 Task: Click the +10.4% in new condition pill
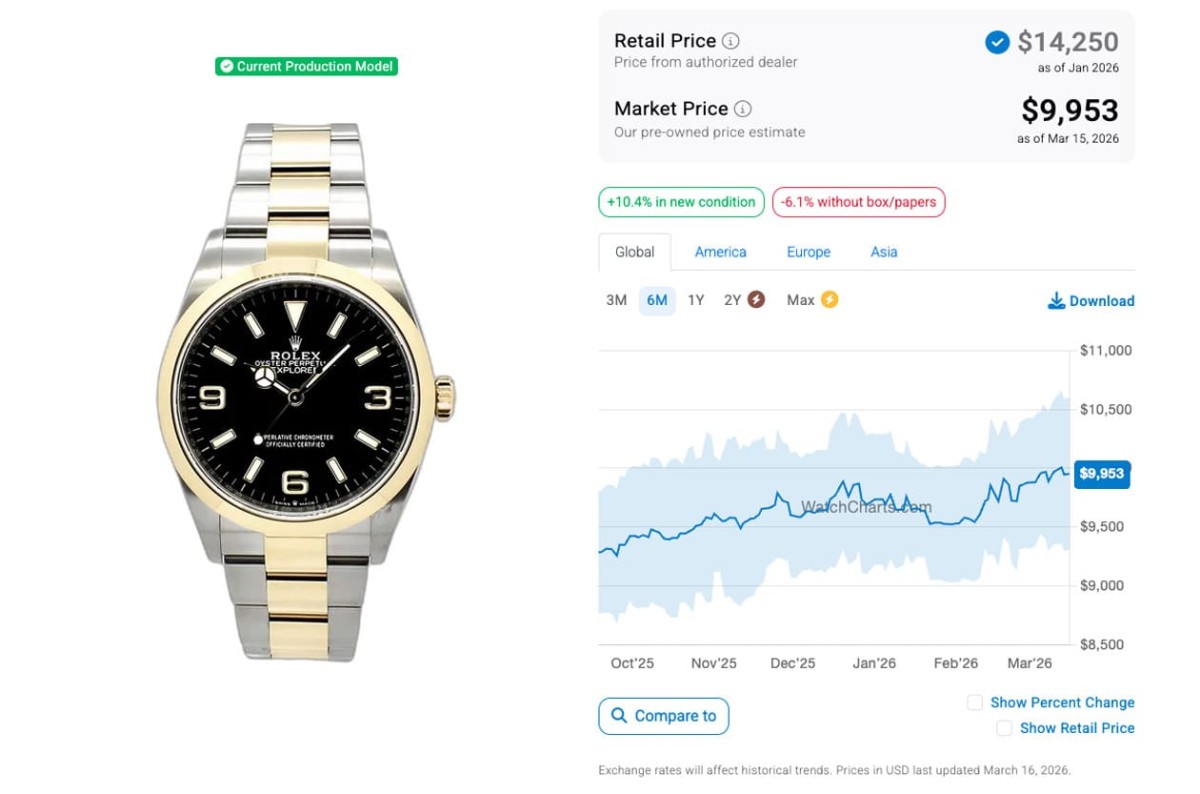pos(681,202)
